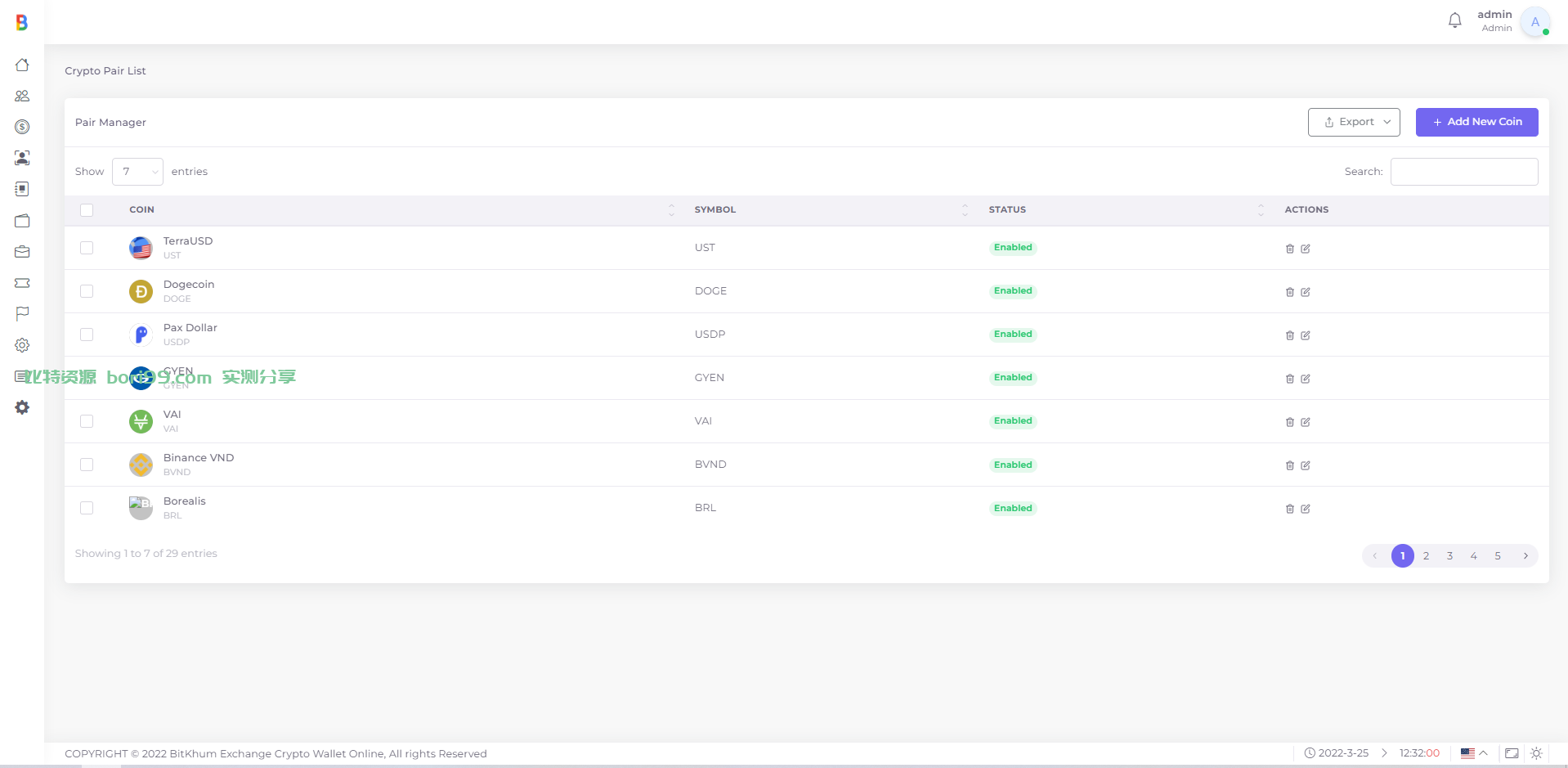The width and height of the screenshot is (1568, 768).
Task: Go to the previous page arrow
Action: 1375,556
